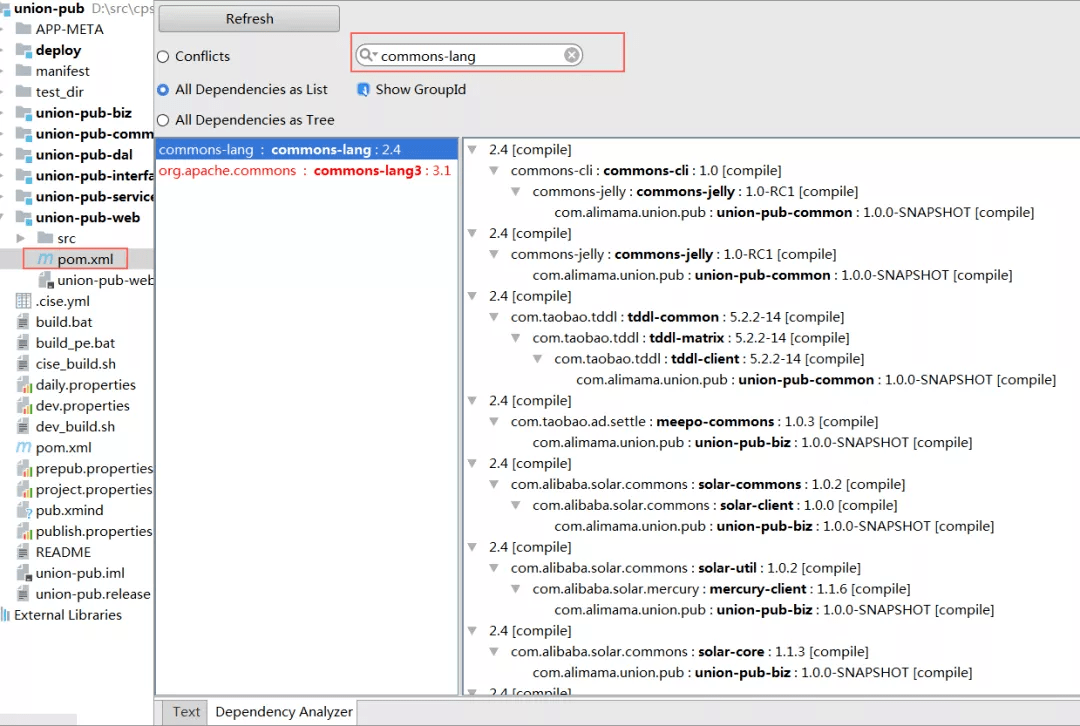This screenshot has height=726, width=1080.
Task: Toggle the Show GroupId checkbox
Action: [x=363, y=90]
